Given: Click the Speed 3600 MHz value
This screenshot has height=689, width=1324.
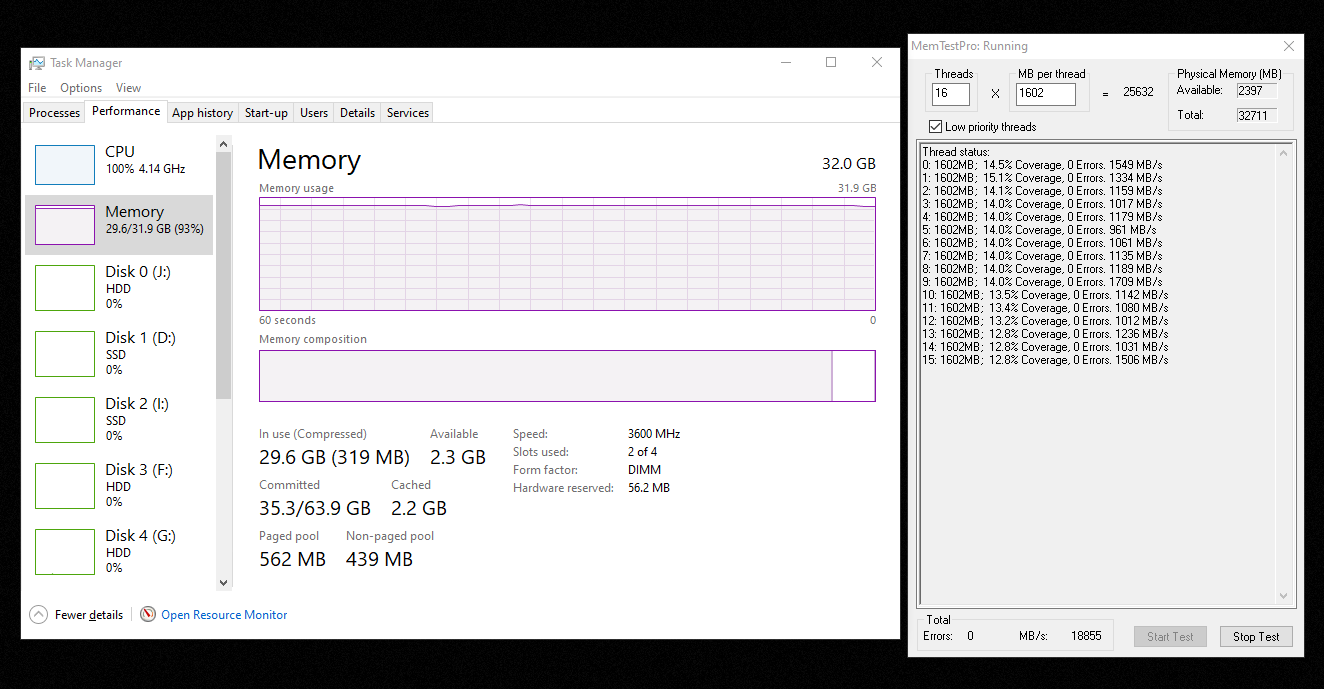Looking at the screenshot, I should 654,434.
